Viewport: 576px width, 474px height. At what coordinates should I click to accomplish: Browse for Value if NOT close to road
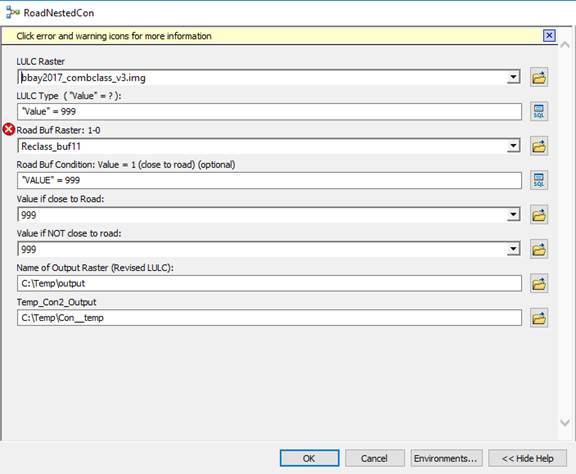click(539, 249)
